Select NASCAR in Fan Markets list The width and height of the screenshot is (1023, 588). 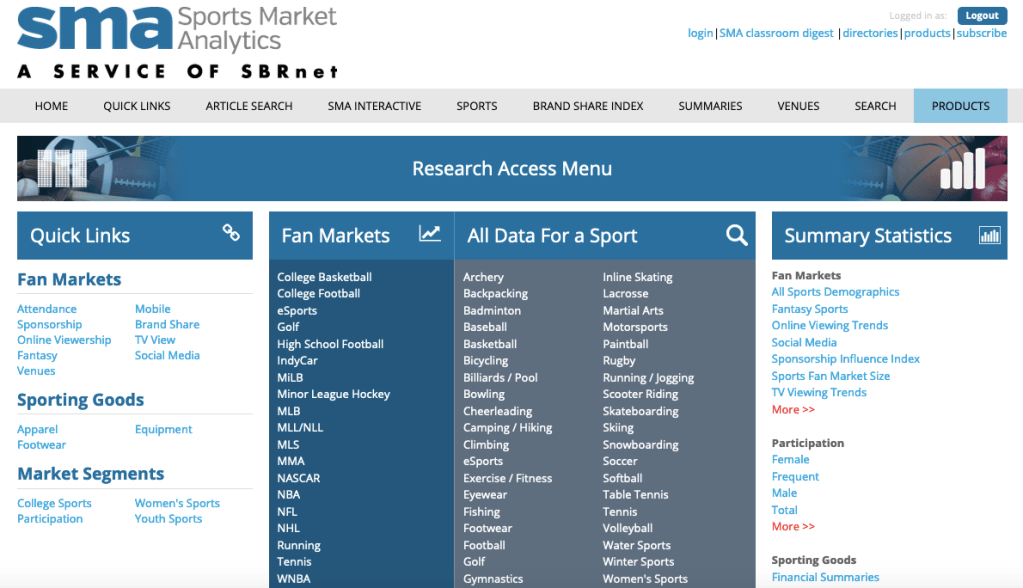(x=298, y=478)
